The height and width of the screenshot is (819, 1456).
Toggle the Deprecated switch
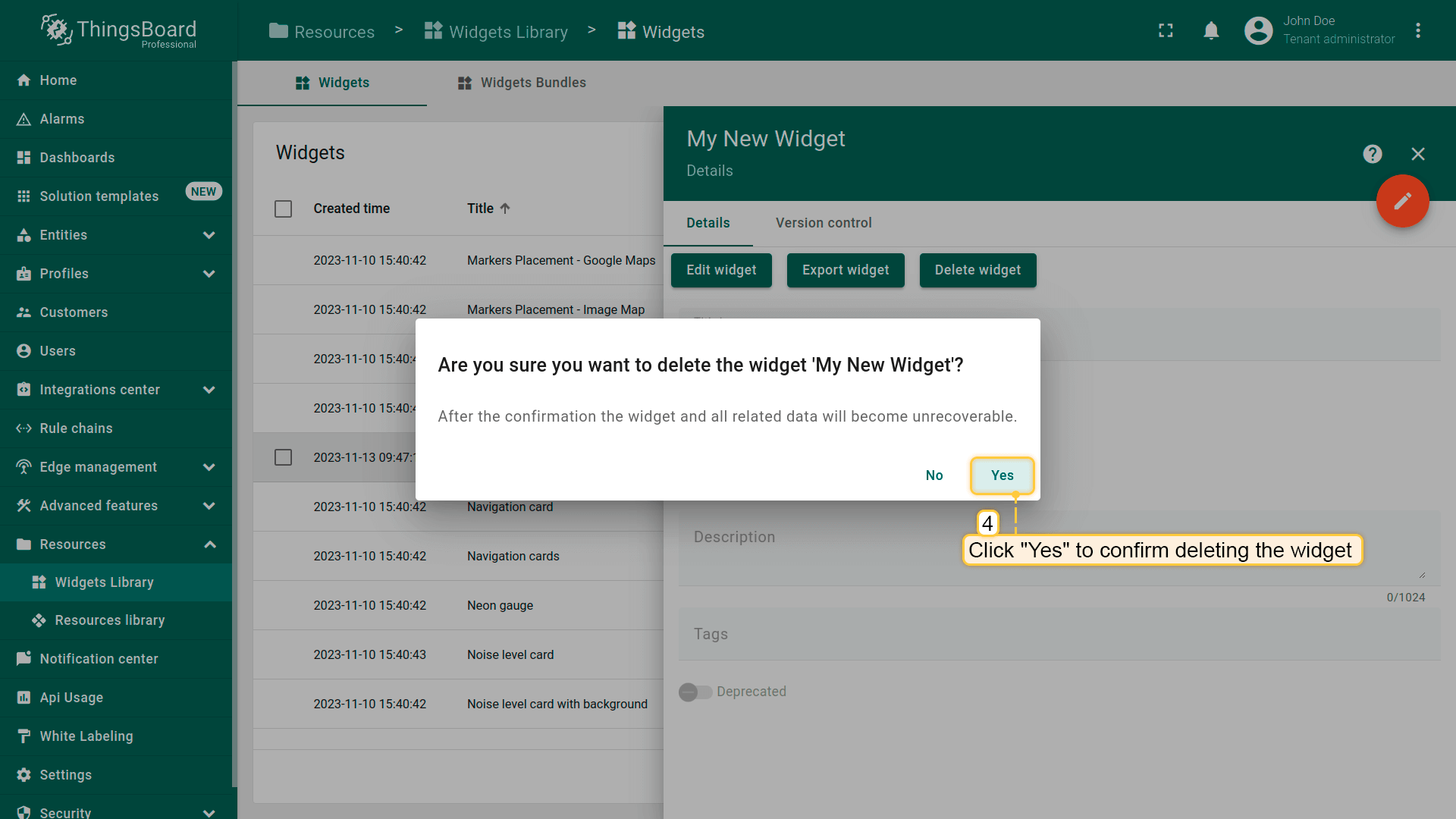pyautogui.click(x=695, y=692)
